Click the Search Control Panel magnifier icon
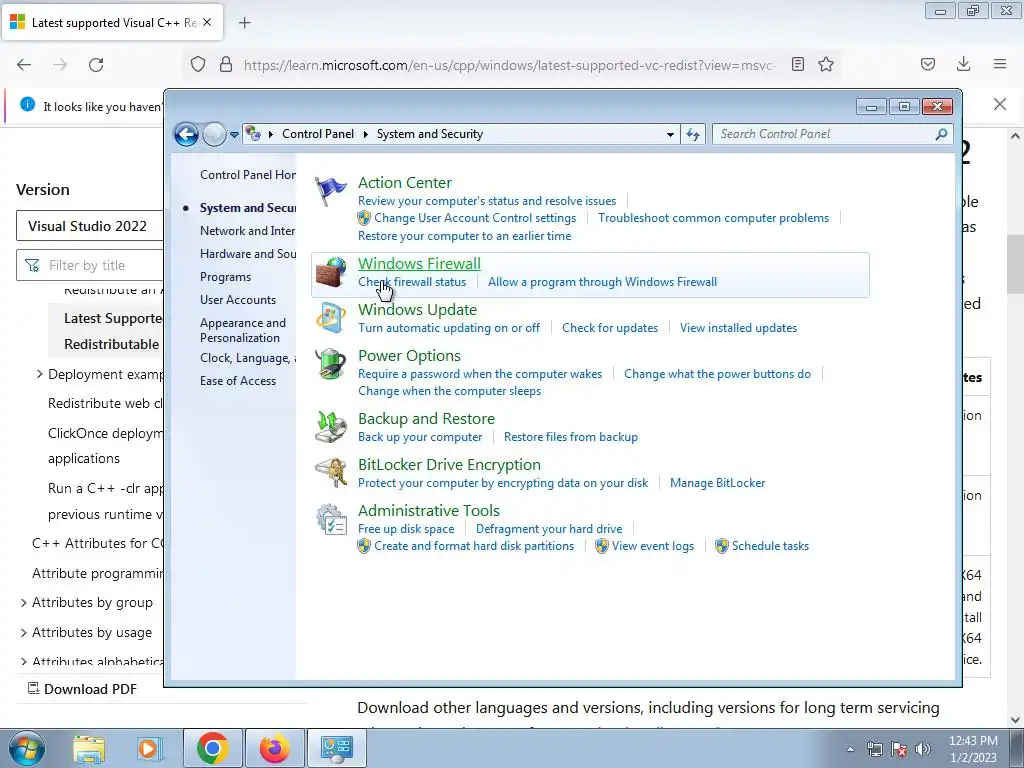 (941, 134)
